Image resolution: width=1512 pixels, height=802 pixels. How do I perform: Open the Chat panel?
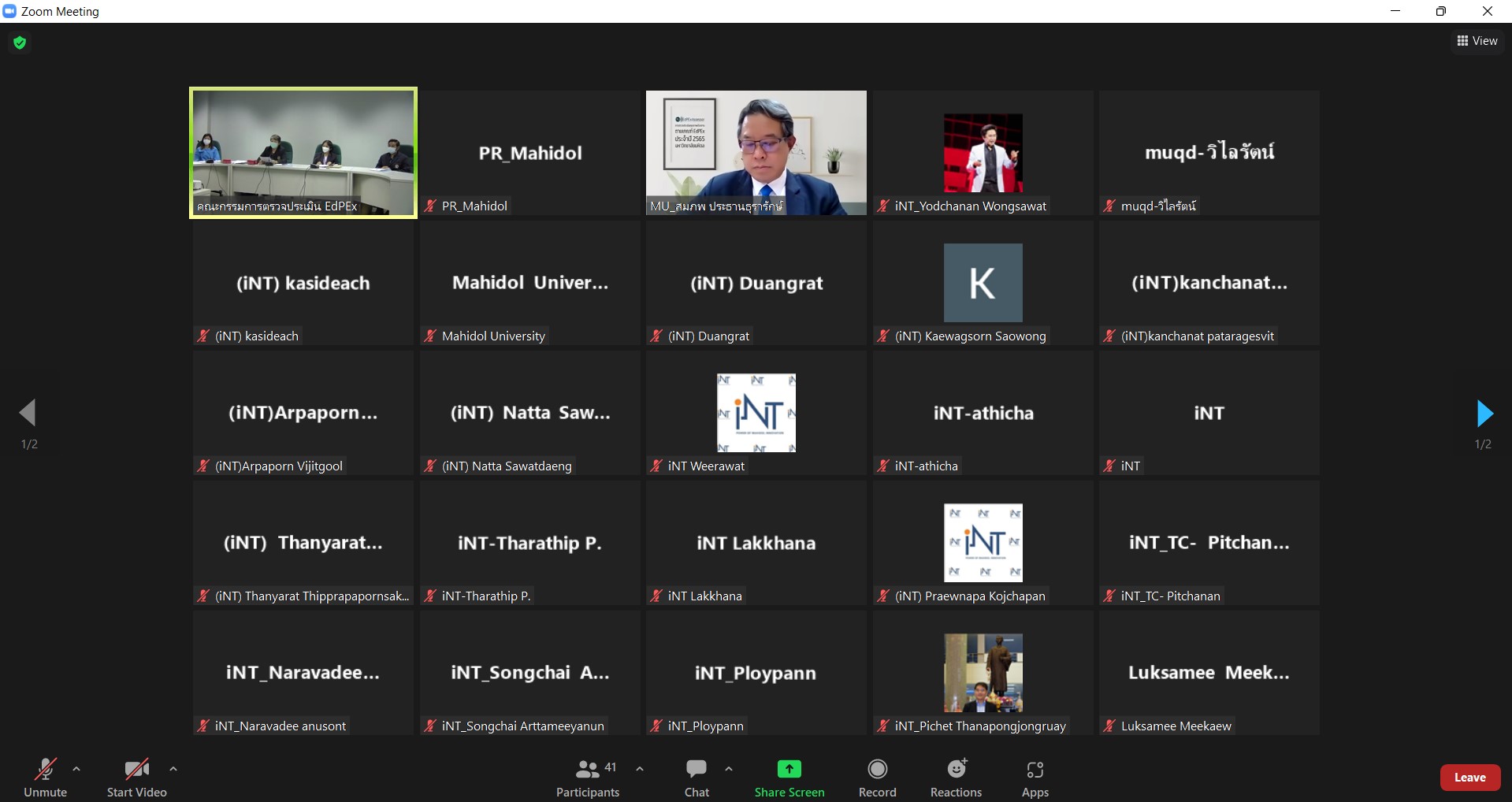pyautogui.click(x=697, y=778)
